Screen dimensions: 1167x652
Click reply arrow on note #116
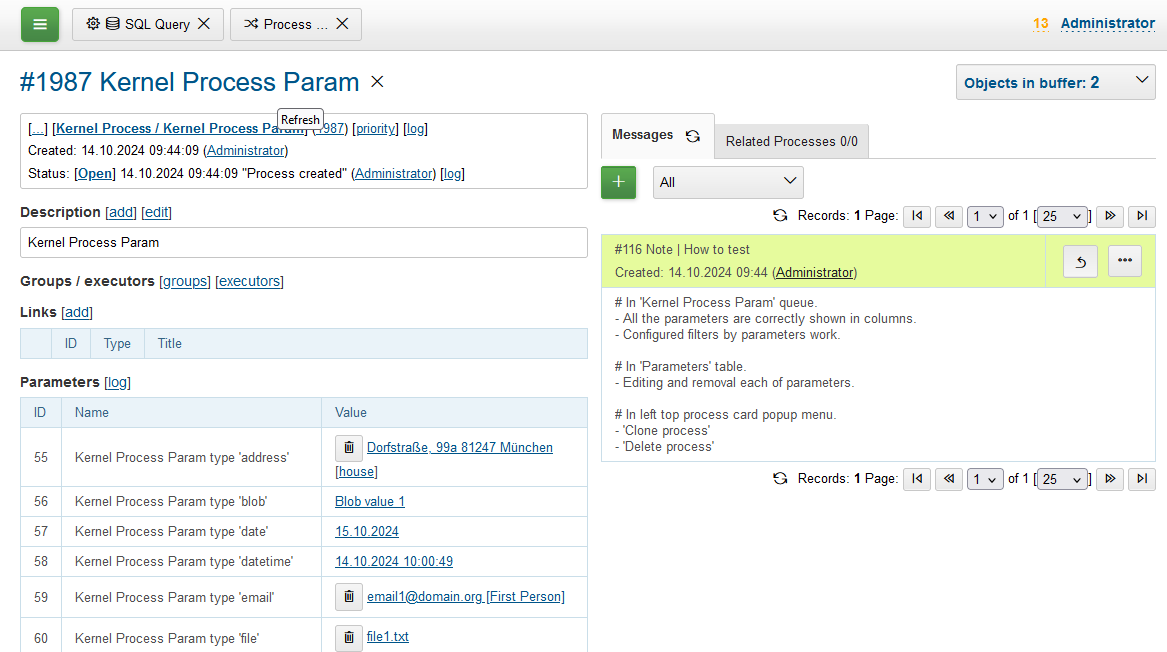click(1080, 262)
